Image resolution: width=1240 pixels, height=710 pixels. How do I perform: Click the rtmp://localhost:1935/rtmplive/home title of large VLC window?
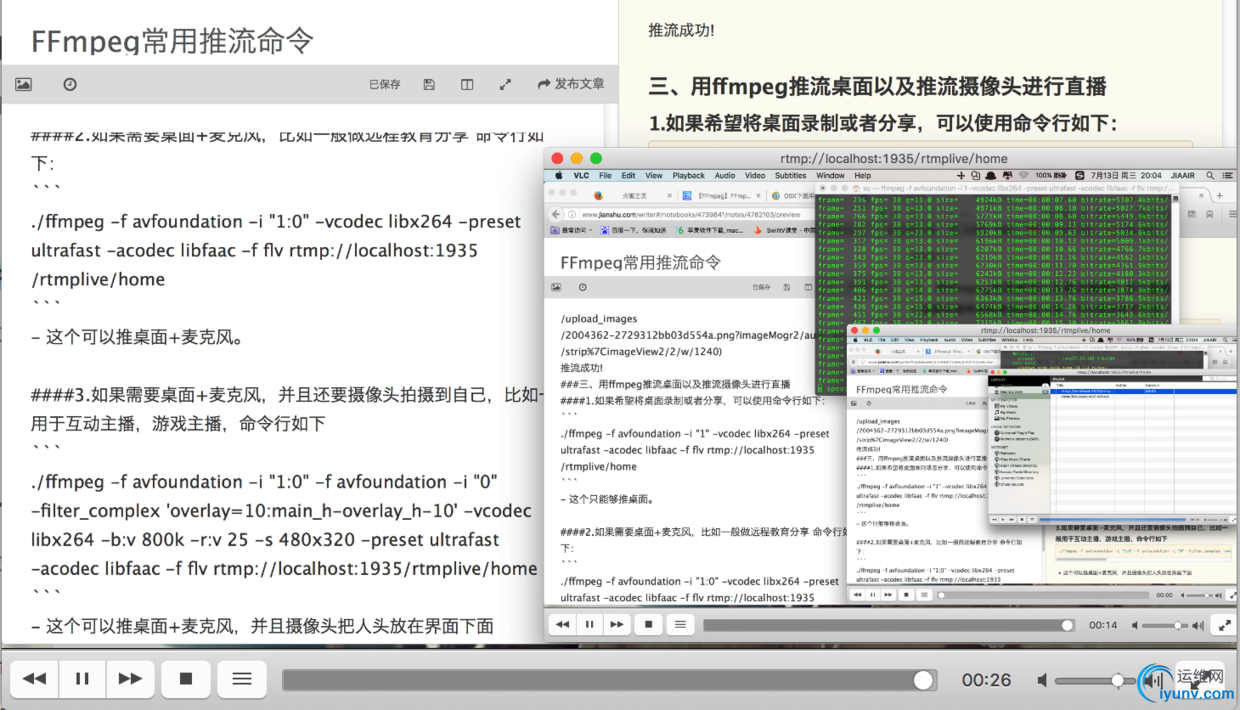click(x=894, y=158)
